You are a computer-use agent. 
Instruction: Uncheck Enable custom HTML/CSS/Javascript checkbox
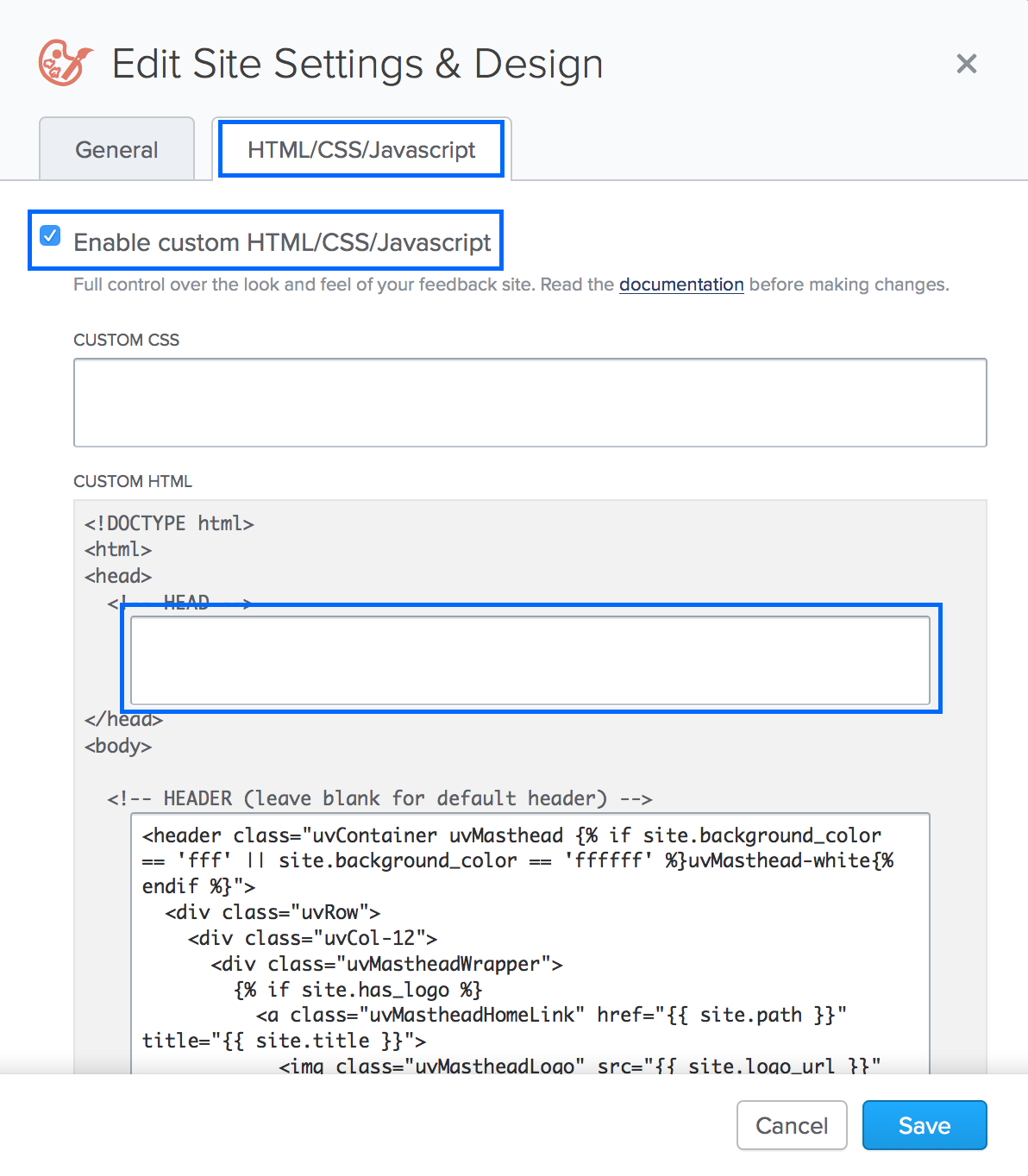tap(51, 236)
